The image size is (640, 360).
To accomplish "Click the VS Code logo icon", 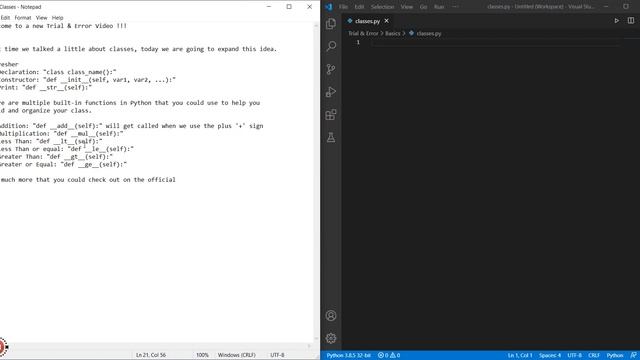I will point(329,7).
